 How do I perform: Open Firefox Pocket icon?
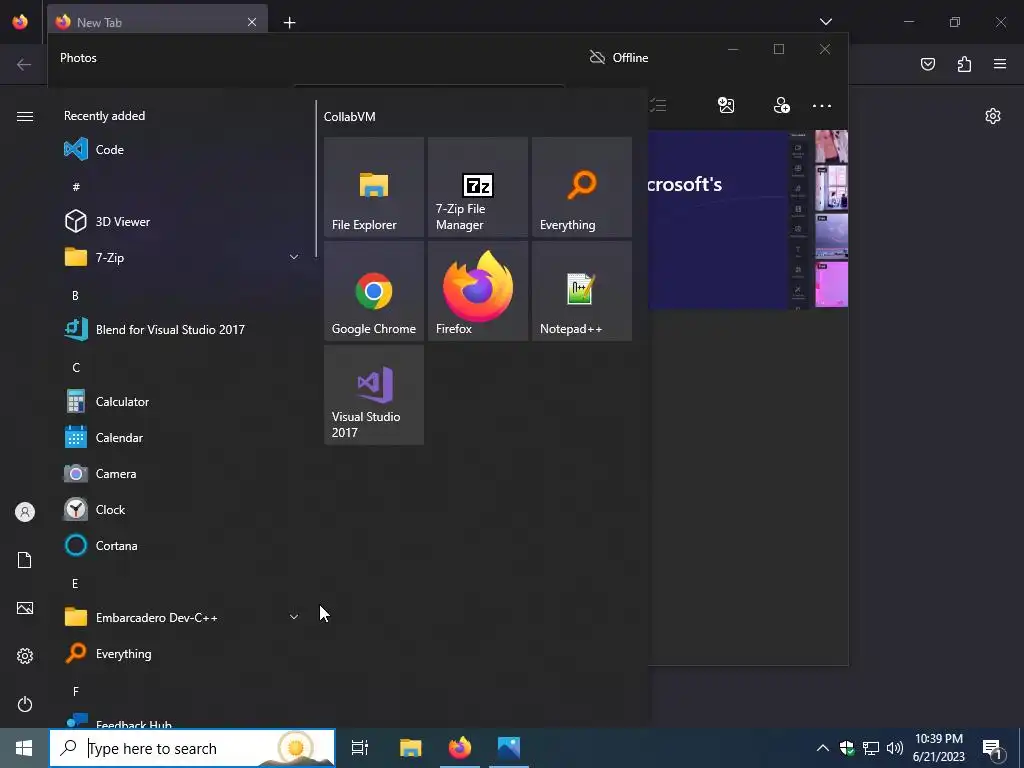tap(928, 64)
